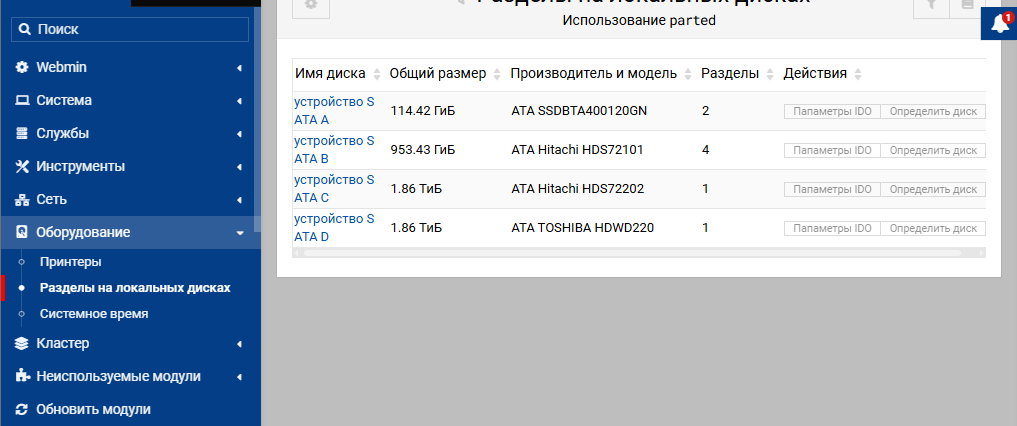Sort table by Имя диска column

[330, 74]
